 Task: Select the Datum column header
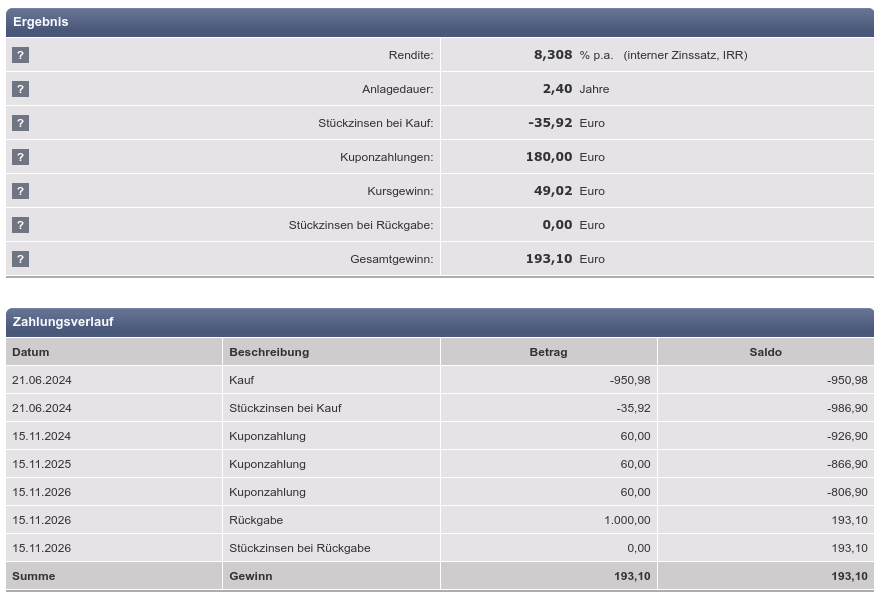coord(31,352)
